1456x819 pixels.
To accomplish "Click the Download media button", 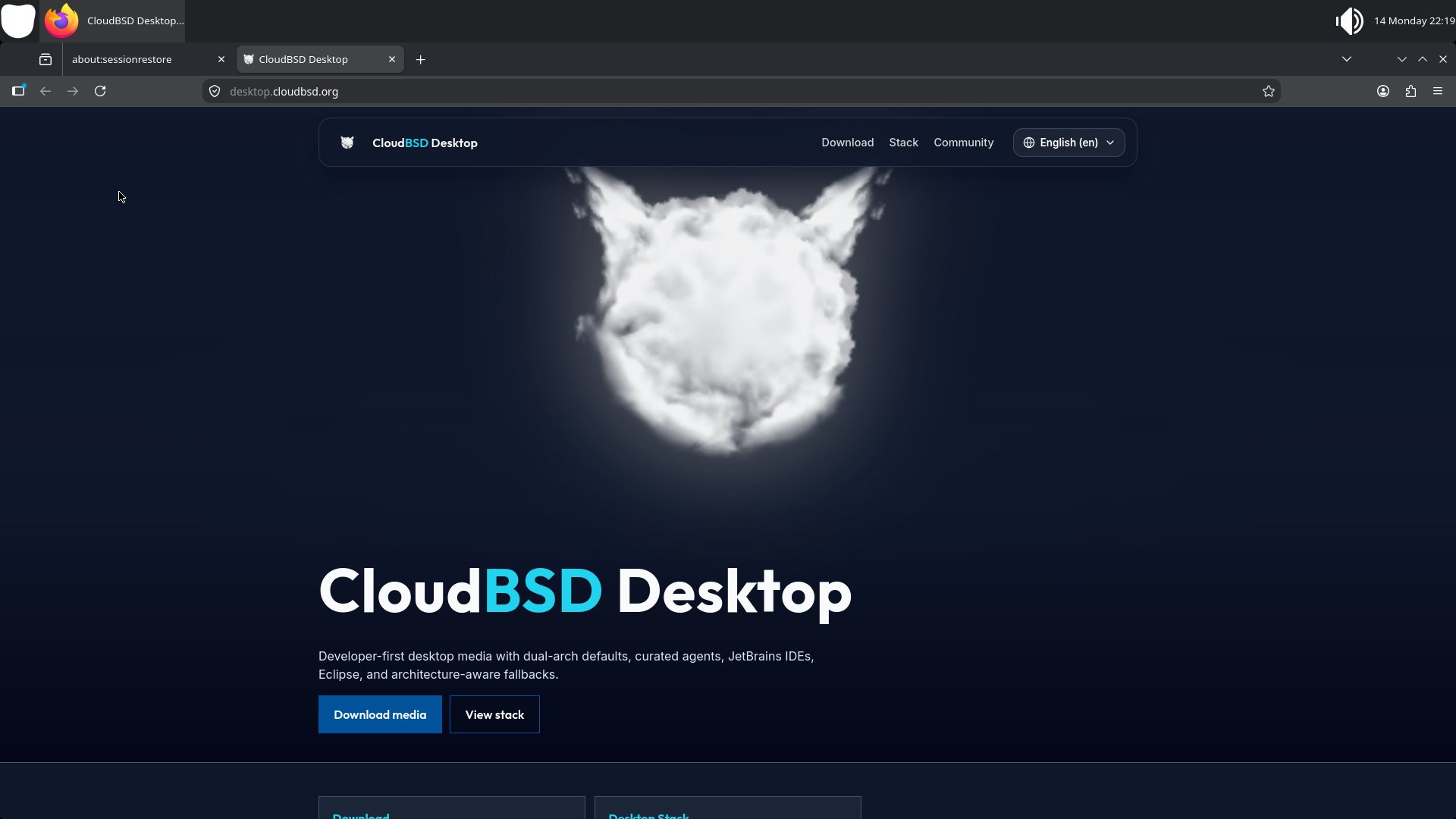I will point(380,714).
